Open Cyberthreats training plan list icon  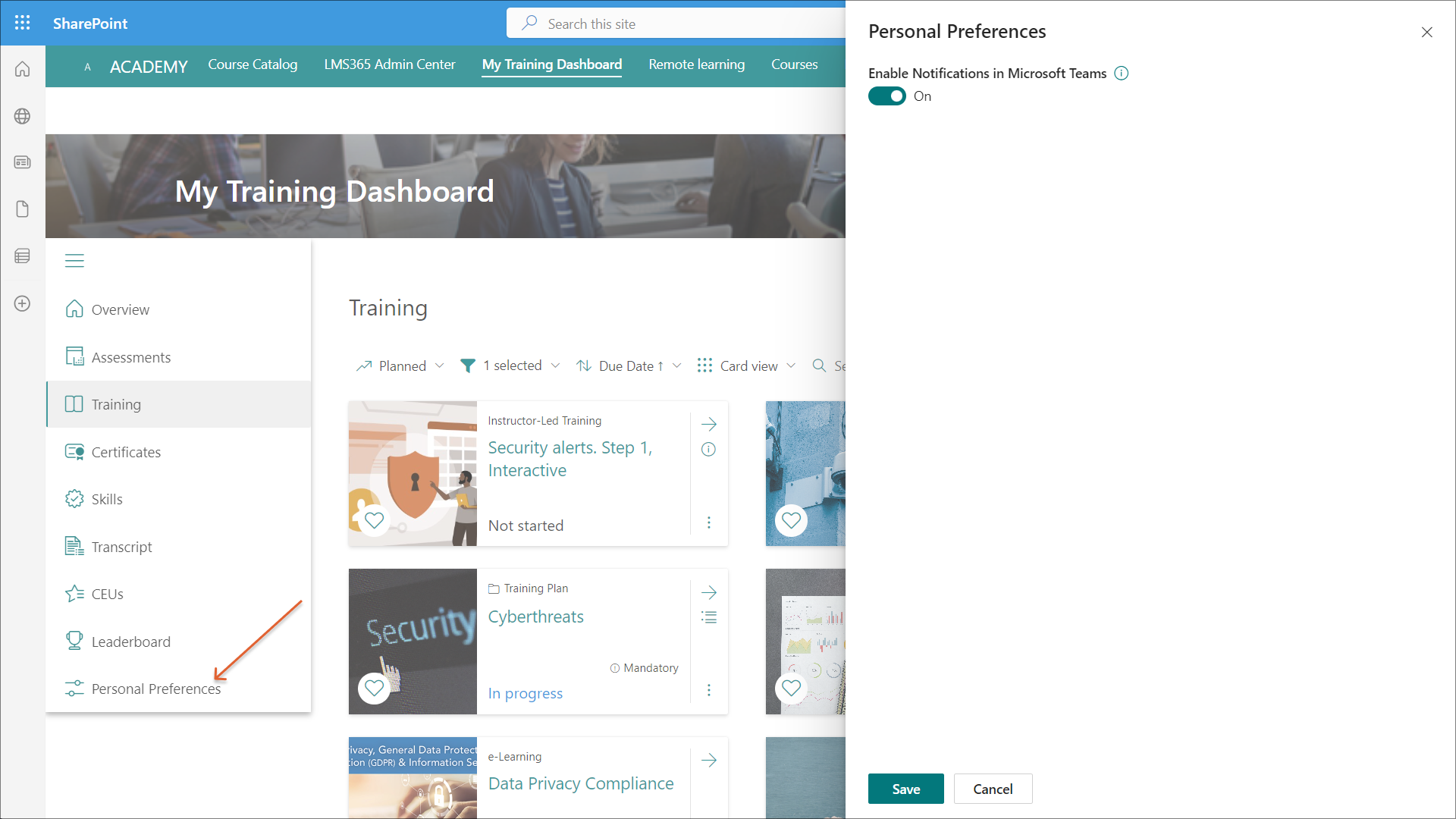(708, 617)
